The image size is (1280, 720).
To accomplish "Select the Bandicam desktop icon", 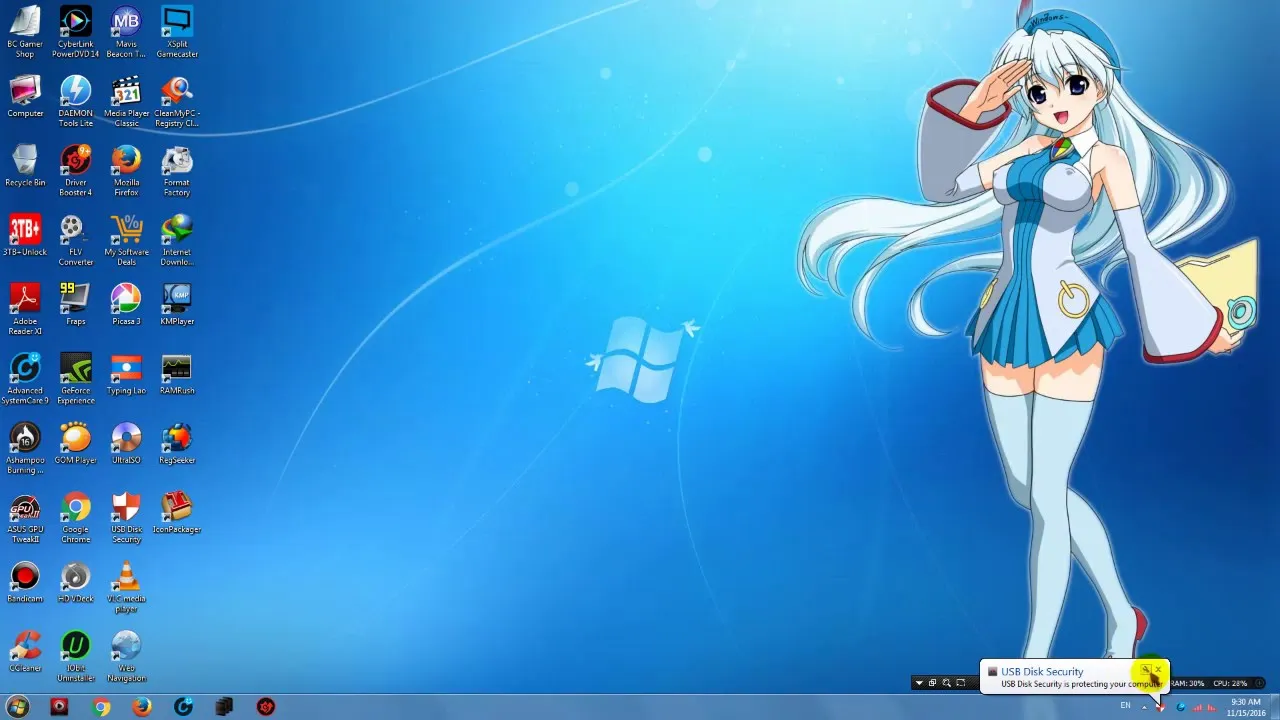I will pyautogui.click(x=25, y=582).
